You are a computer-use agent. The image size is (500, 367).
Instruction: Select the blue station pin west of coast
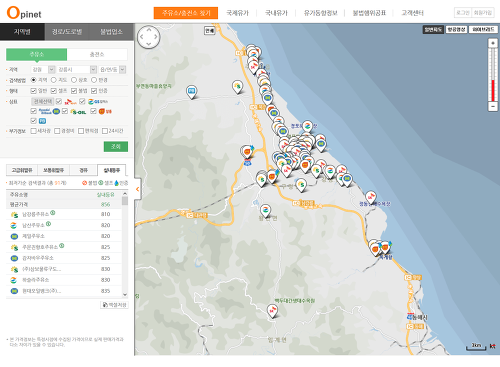191,91
